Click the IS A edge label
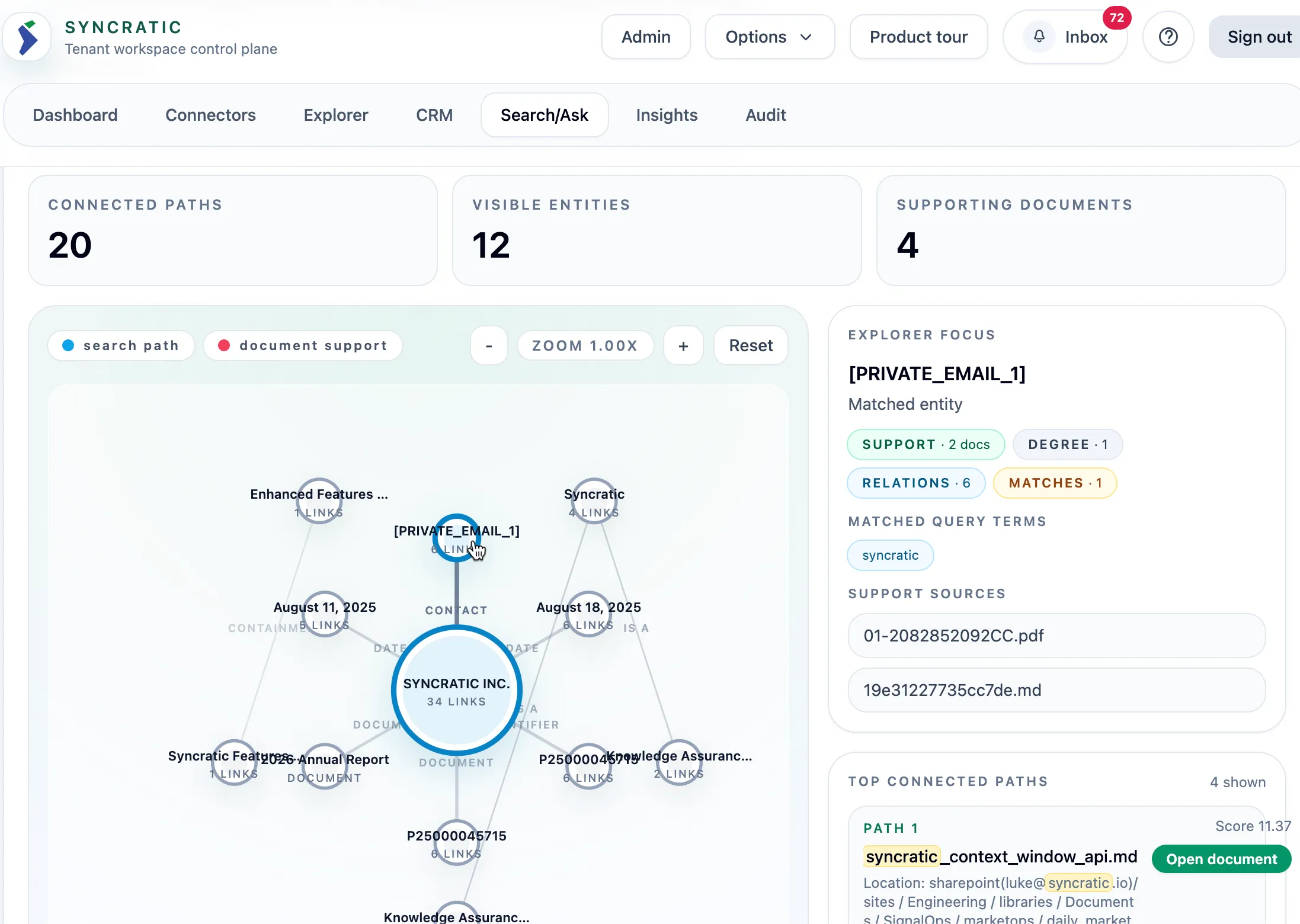 pos(636,628)
